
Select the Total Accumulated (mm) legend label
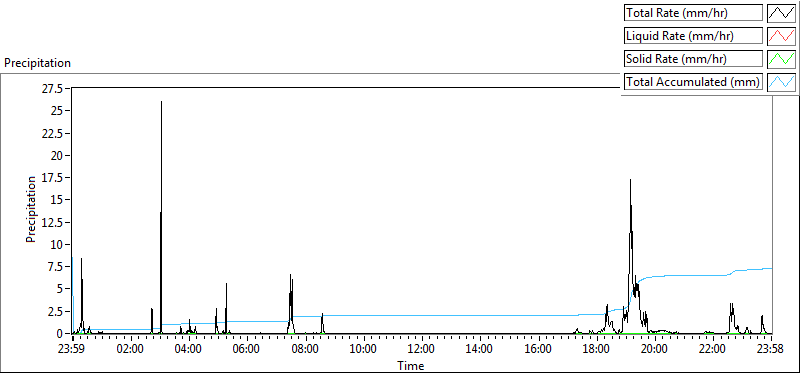click(693, 82)
